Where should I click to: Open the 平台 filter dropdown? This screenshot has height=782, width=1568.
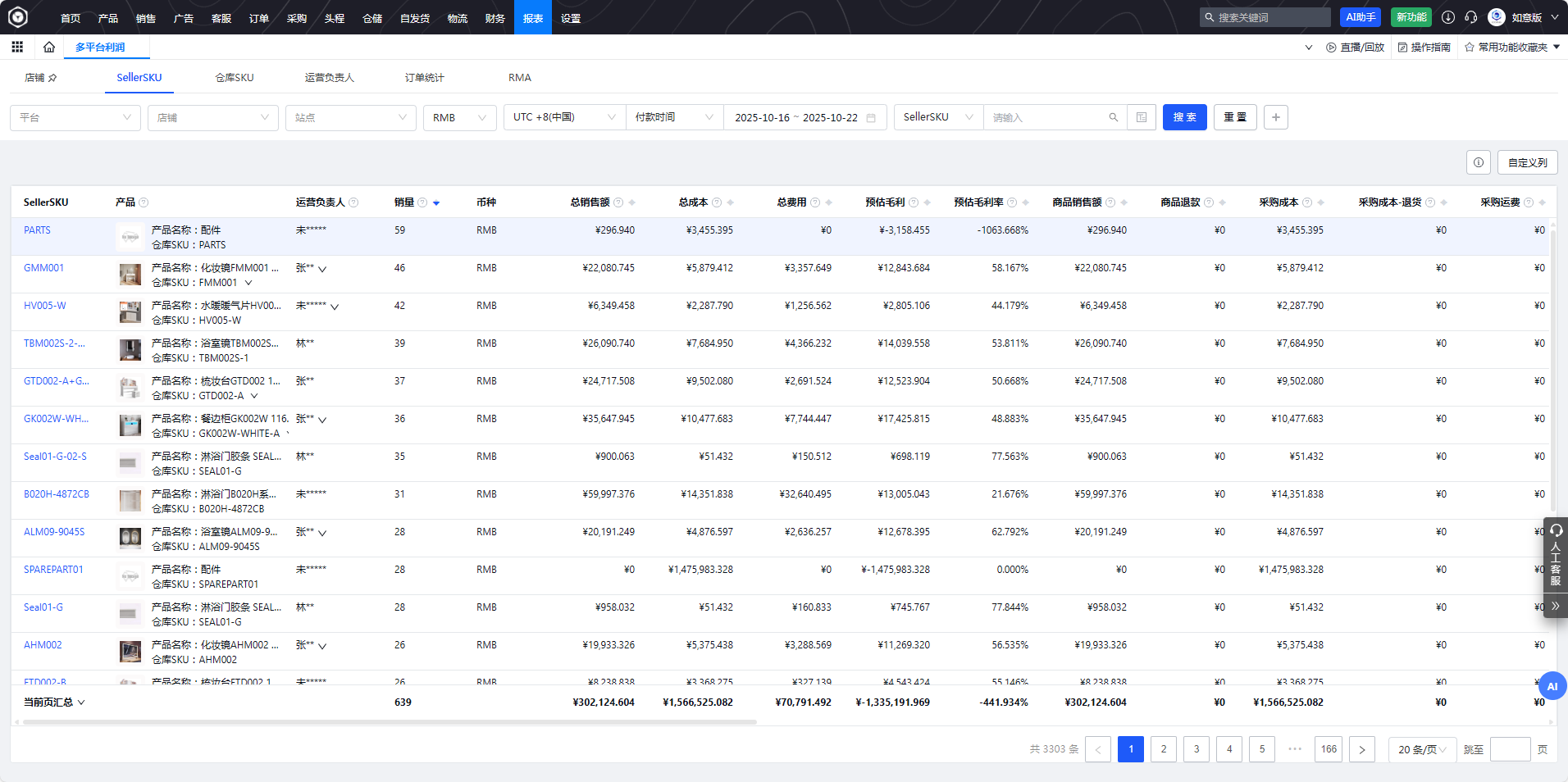tap(75, 117)
